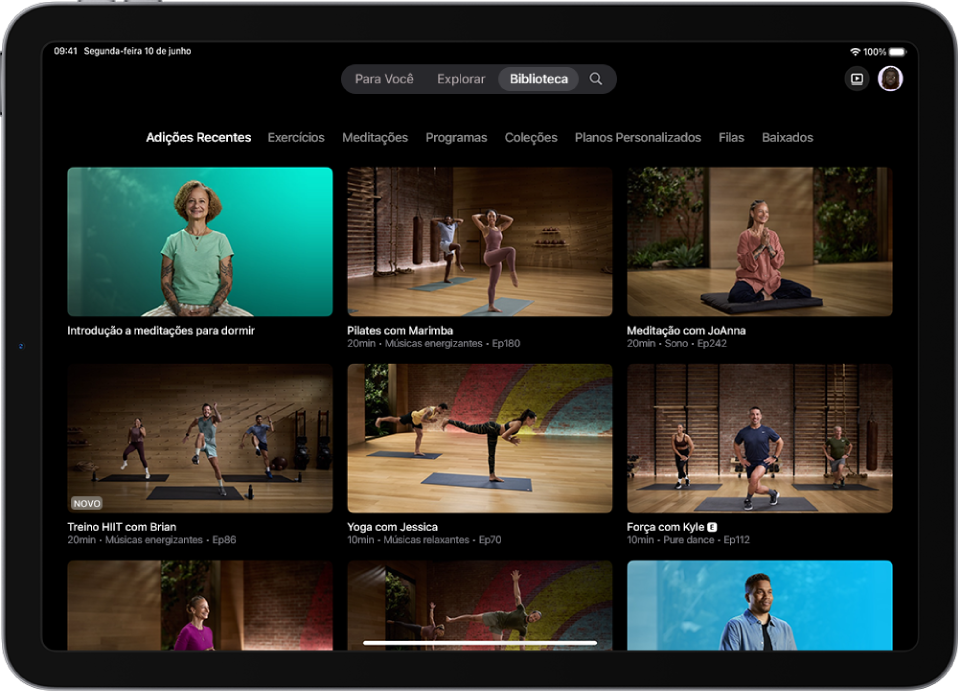Open the Filas category

tap(731, 137)
